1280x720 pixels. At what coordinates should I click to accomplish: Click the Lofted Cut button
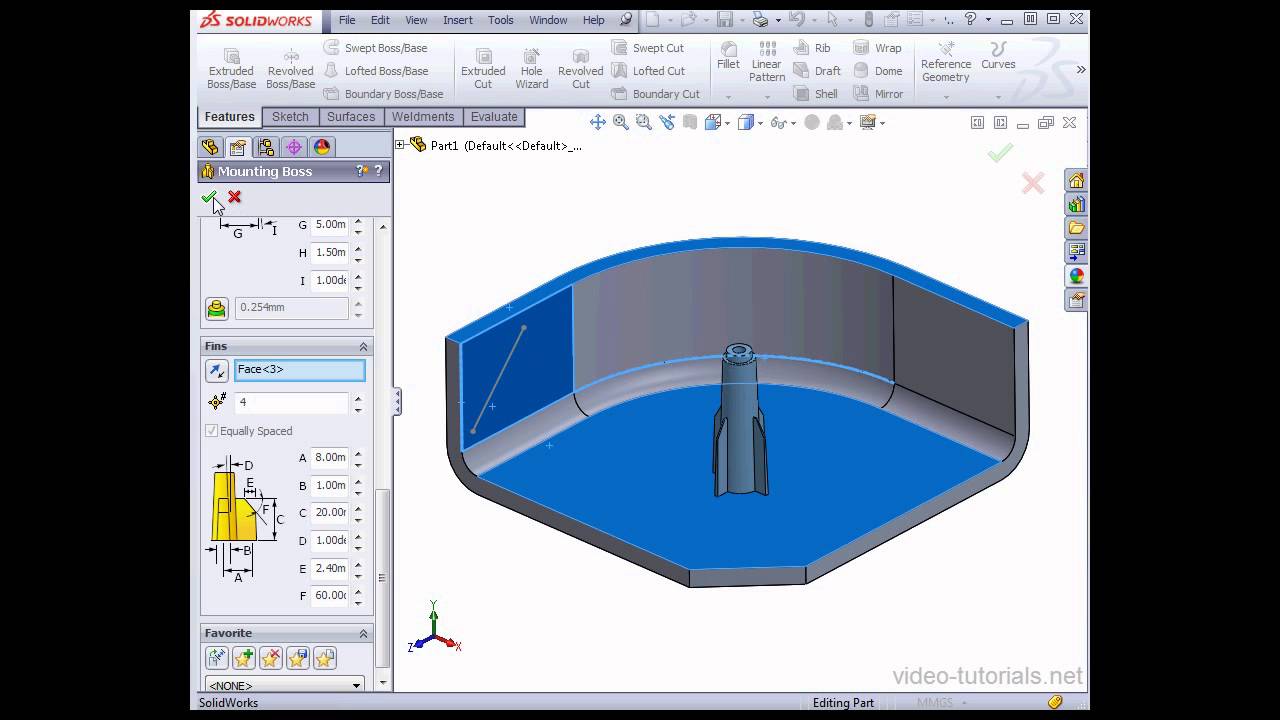click(648, 71)
